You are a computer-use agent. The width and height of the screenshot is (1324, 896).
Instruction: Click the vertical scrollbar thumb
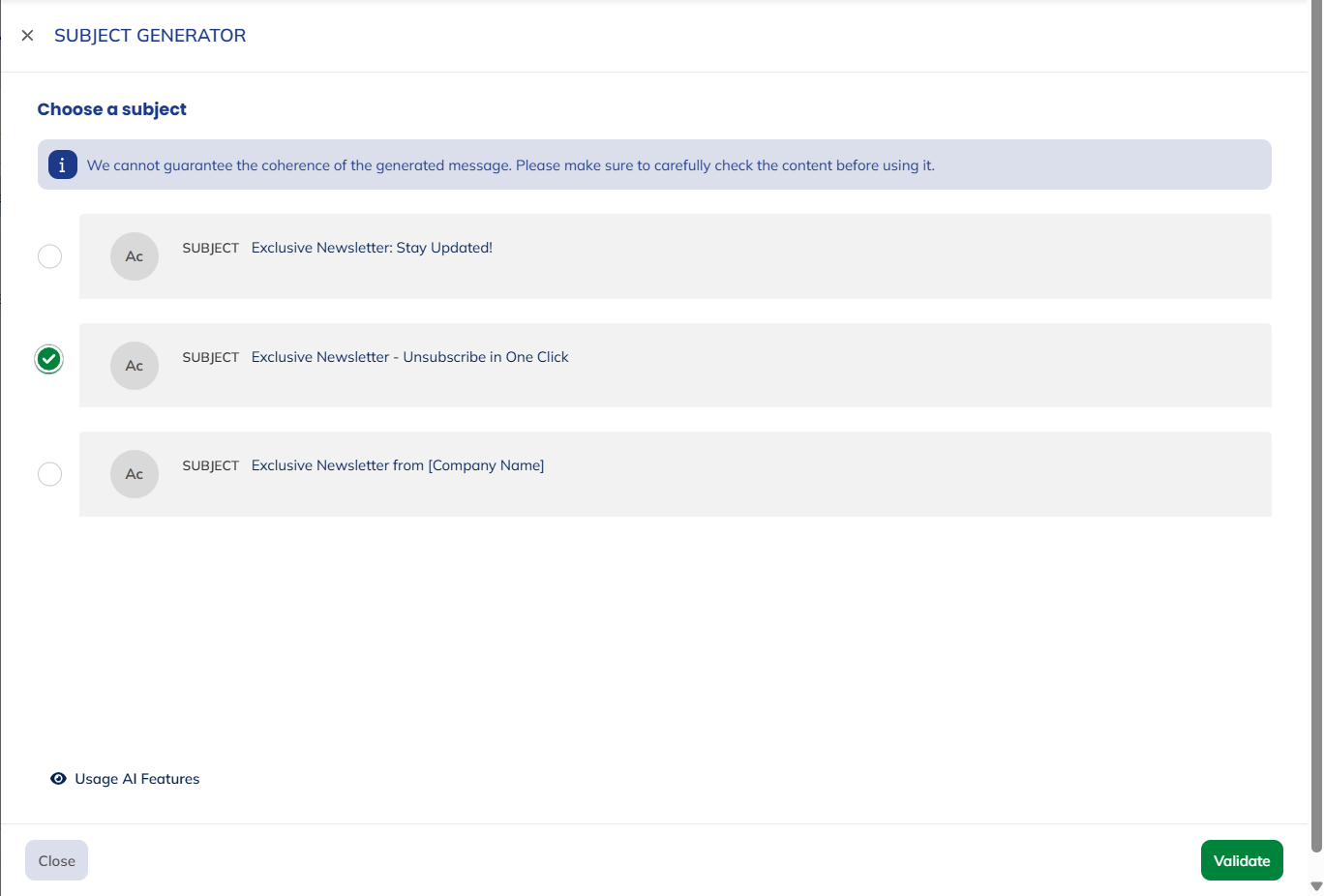(x=1315, y=426)
